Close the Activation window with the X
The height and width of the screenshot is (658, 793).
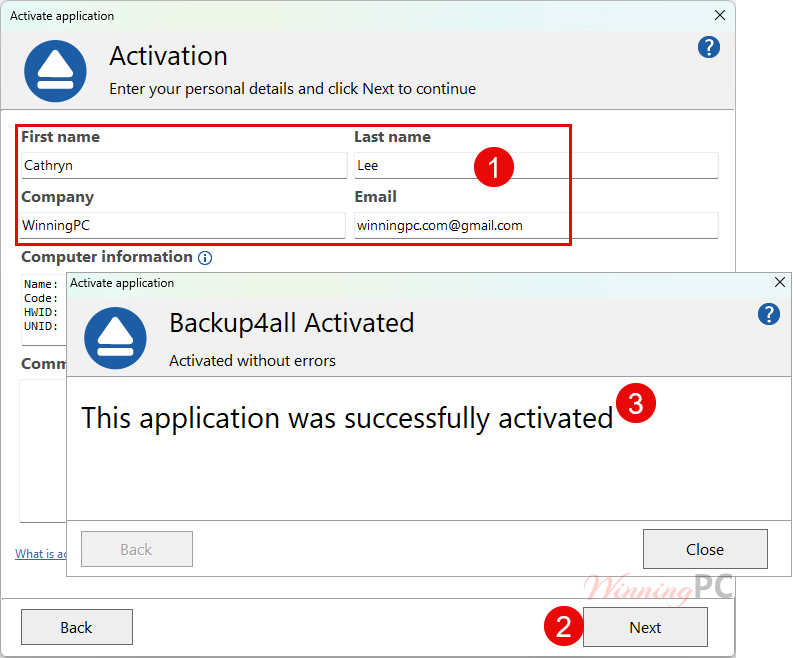click(720, 15)
